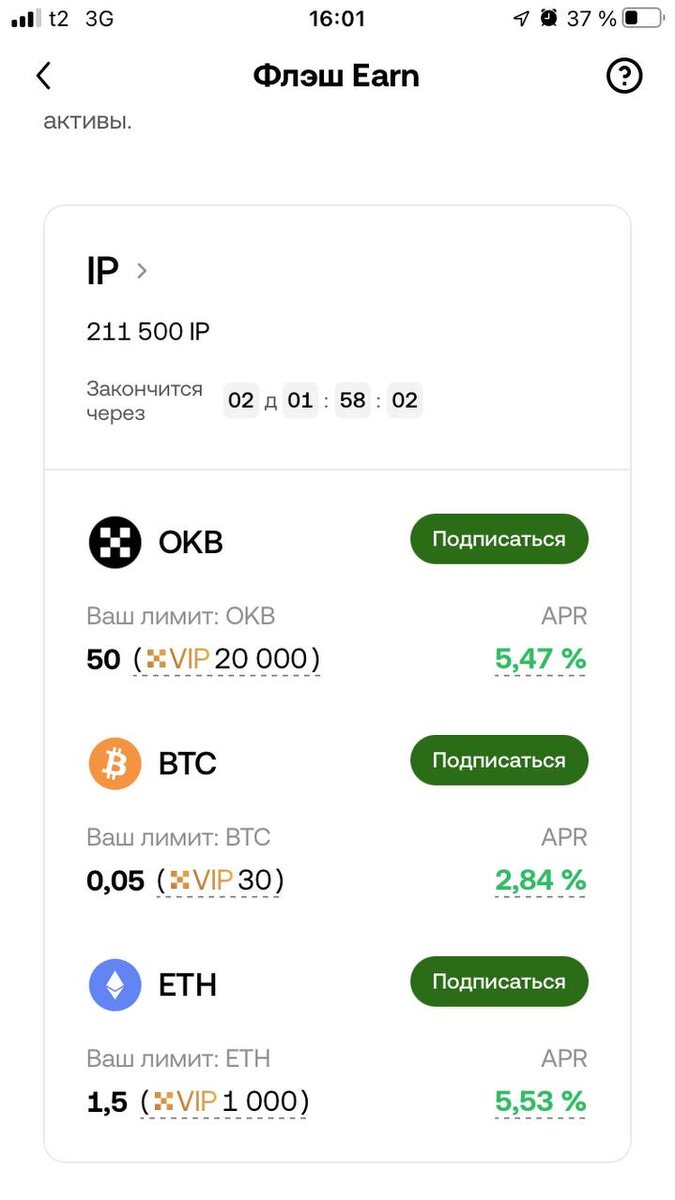Go back with the left chevron arrow

pyautogui.click(x=43, y=76)
